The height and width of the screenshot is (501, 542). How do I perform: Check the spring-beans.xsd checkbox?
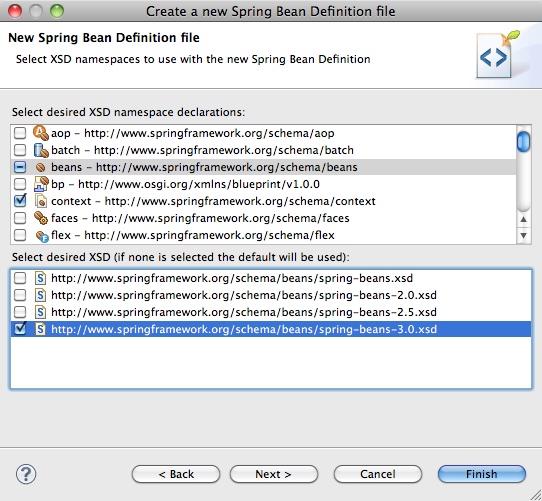pos(20,278)
